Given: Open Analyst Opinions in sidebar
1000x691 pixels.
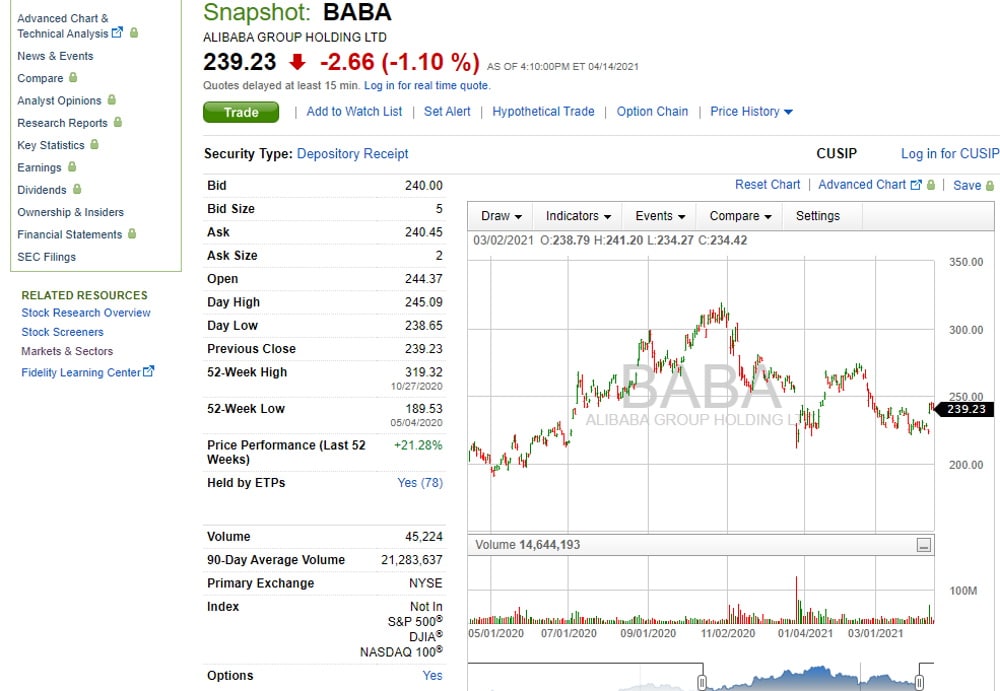Looking at the screenshot, I should pyautogui.click(x=59, y=101).
